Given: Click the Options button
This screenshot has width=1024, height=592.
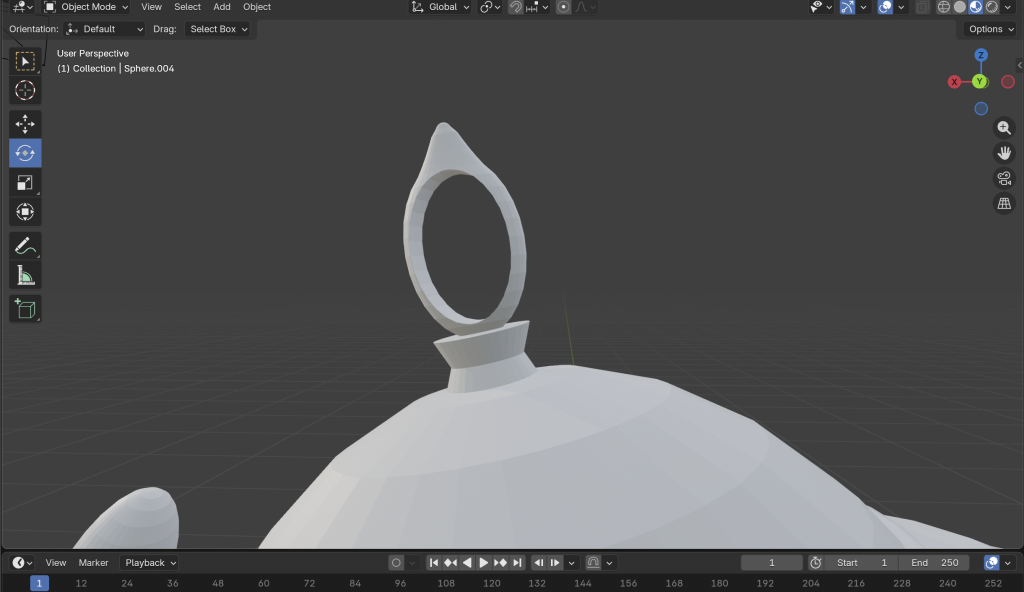Looking at the screenshot, I should click(990, 29).
